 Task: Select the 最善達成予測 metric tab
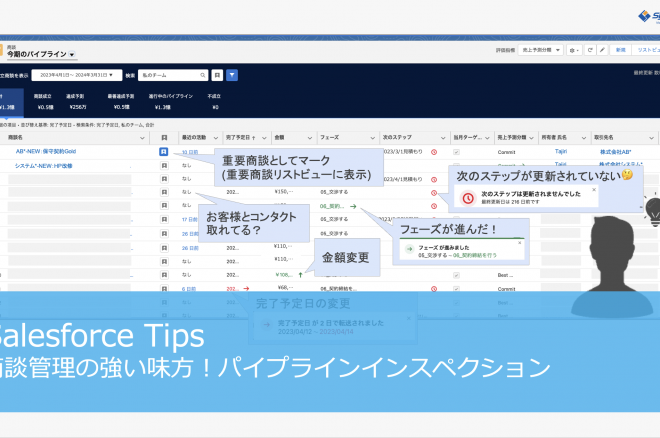[121, 101]
